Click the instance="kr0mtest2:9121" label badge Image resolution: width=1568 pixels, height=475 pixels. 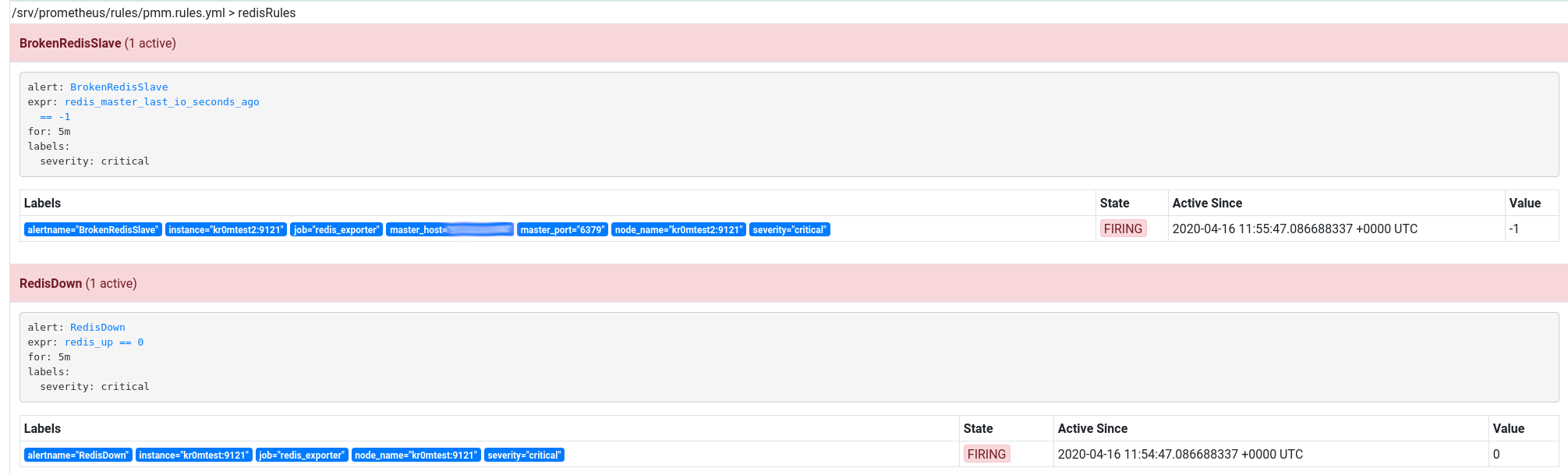click(x=226, y=230)
